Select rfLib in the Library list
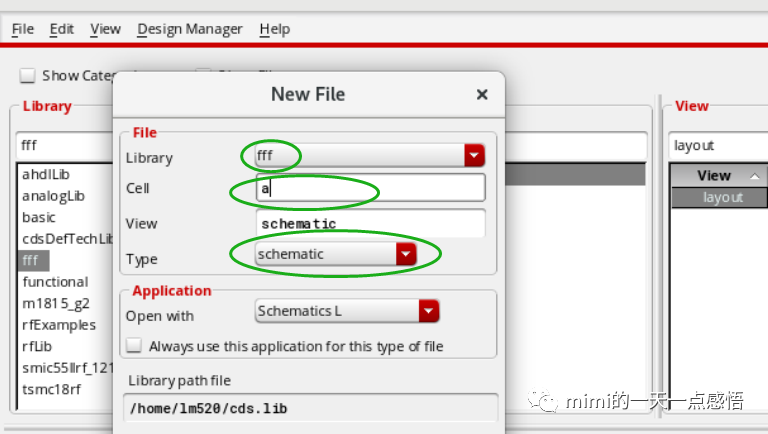This screenshot has width=768, height=434. pos(37,346)
